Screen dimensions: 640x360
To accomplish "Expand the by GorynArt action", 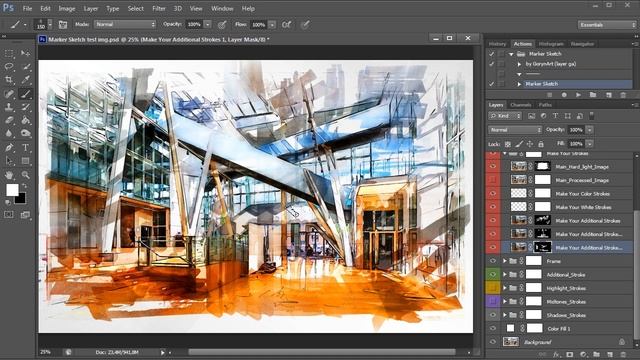I will click(519, 64).
